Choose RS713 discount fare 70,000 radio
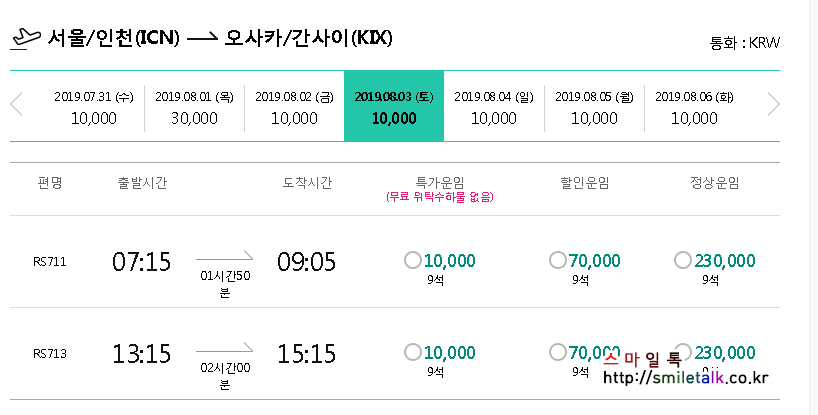Viewport: 818px width, 415px height. click(558, 352)
